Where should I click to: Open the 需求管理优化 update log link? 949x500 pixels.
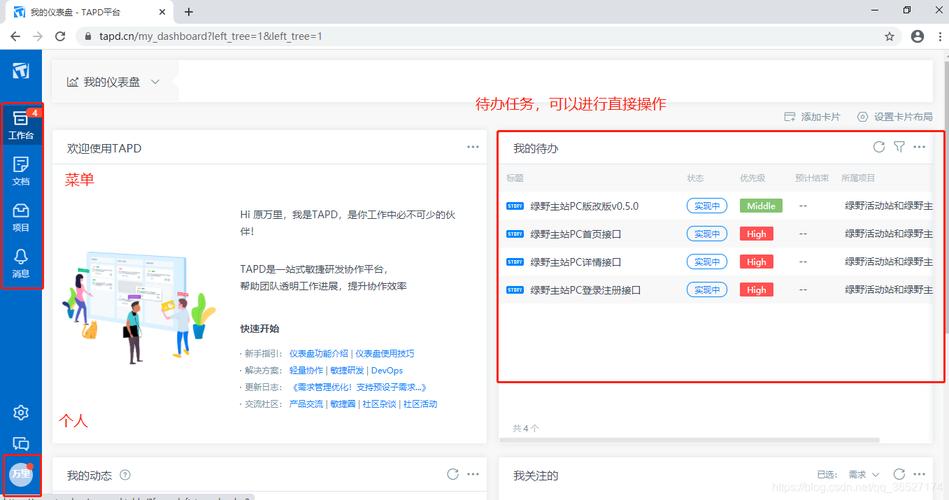tap(360, 387)
